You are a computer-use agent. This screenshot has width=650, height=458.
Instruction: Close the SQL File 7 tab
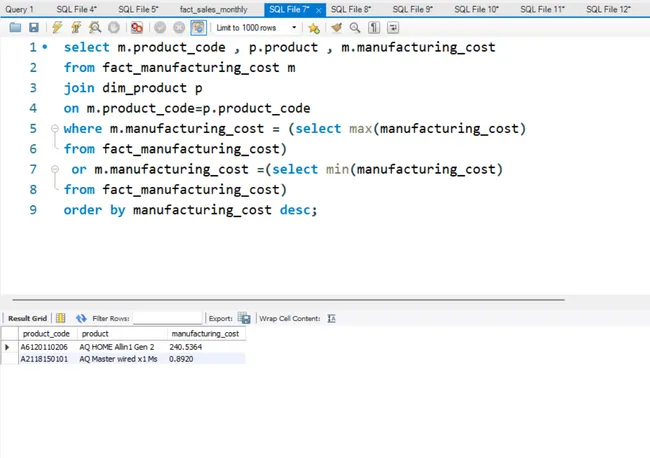pyautogui.click(x=318, y=10)
